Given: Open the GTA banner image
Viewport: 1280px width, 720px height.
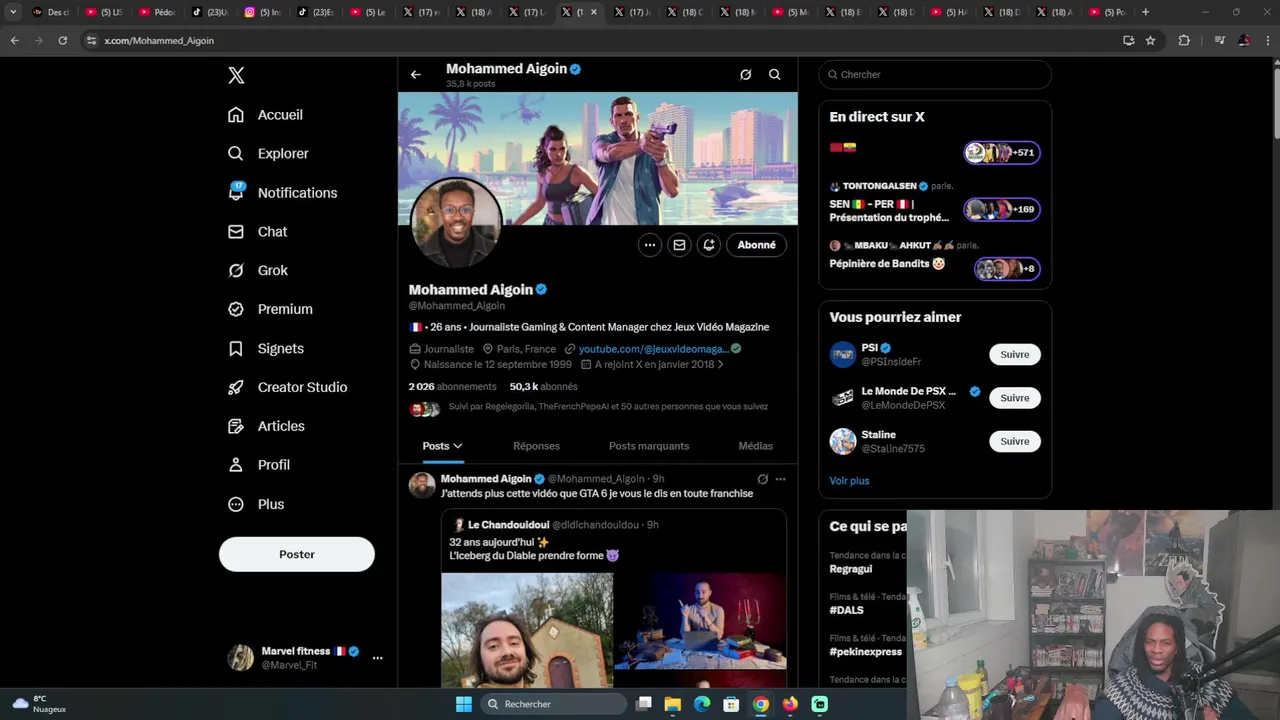Looking at the screenshot, I should click(598, 158).
